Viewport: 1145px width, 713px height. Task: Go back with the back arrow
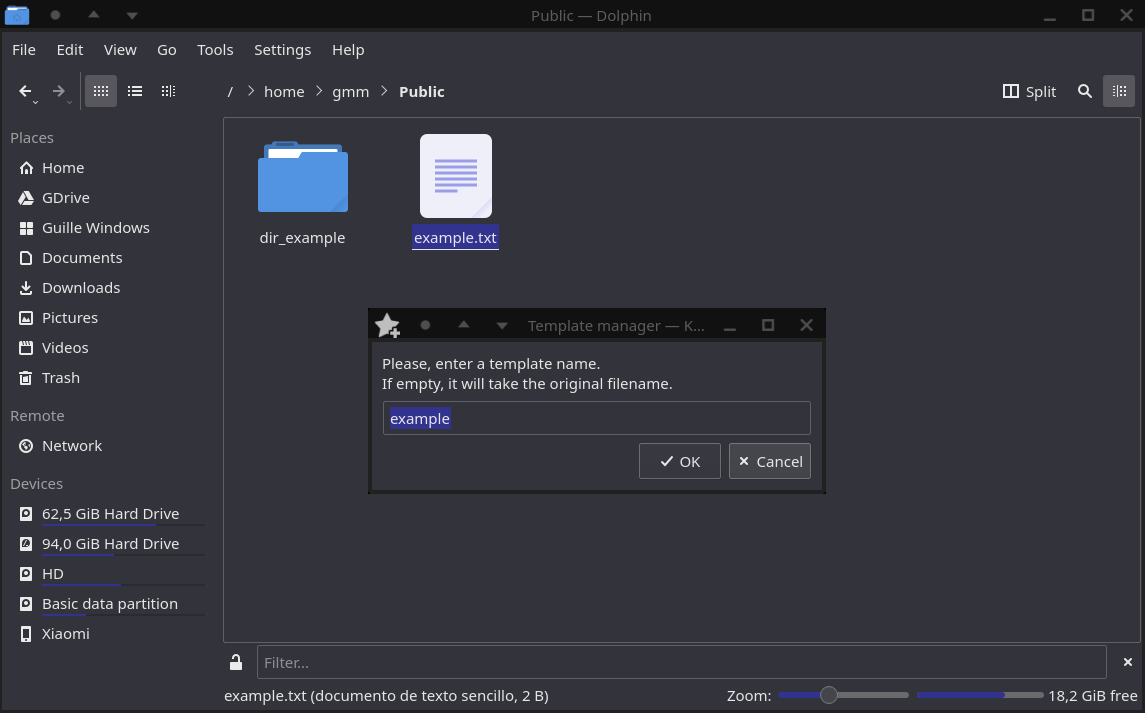(x=25, y=91)
